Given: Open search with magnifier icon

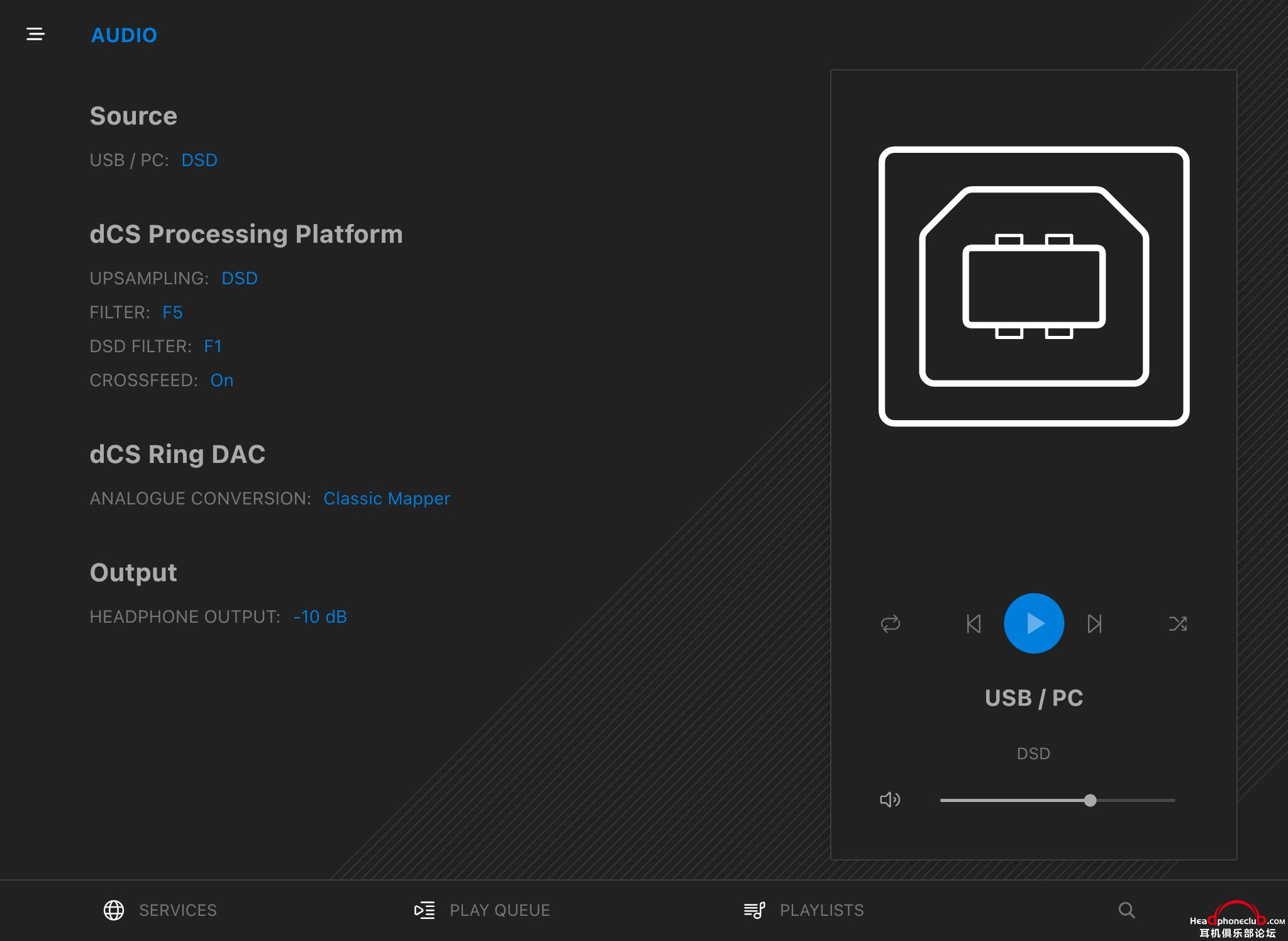Looking at the screenshot, I should [1126, 910].
